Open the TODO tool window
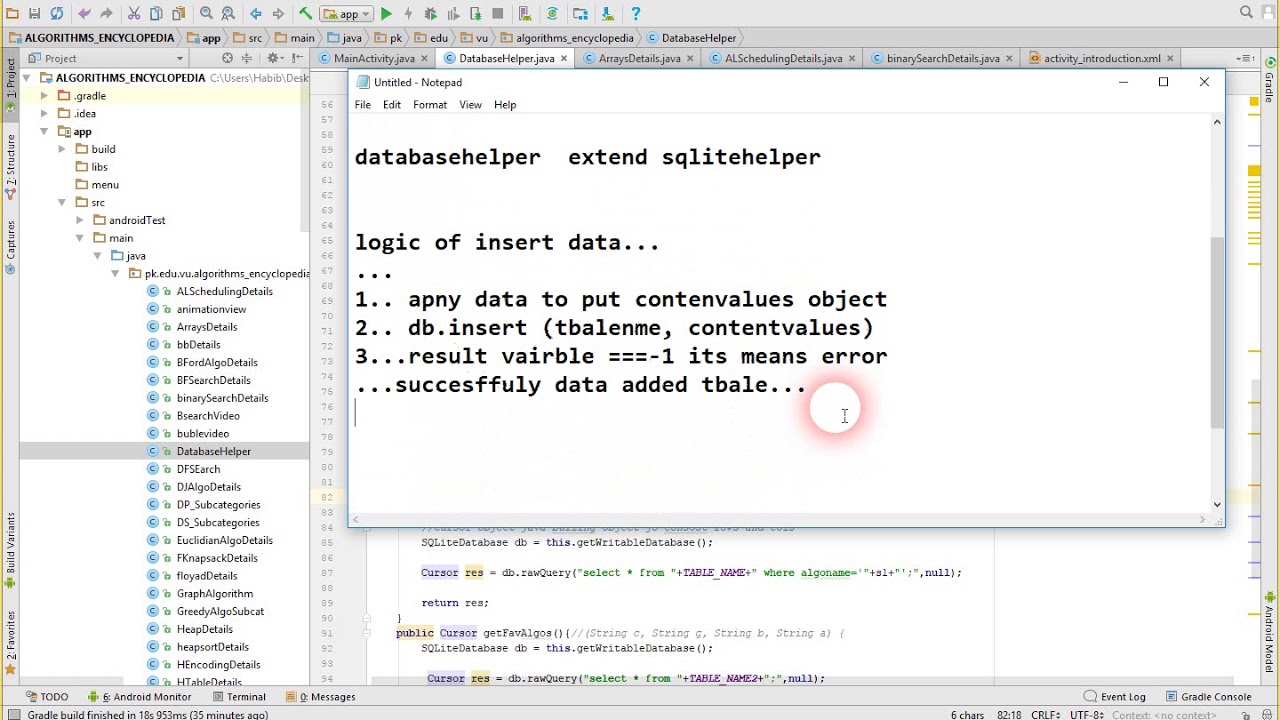 tap(47, 697)
